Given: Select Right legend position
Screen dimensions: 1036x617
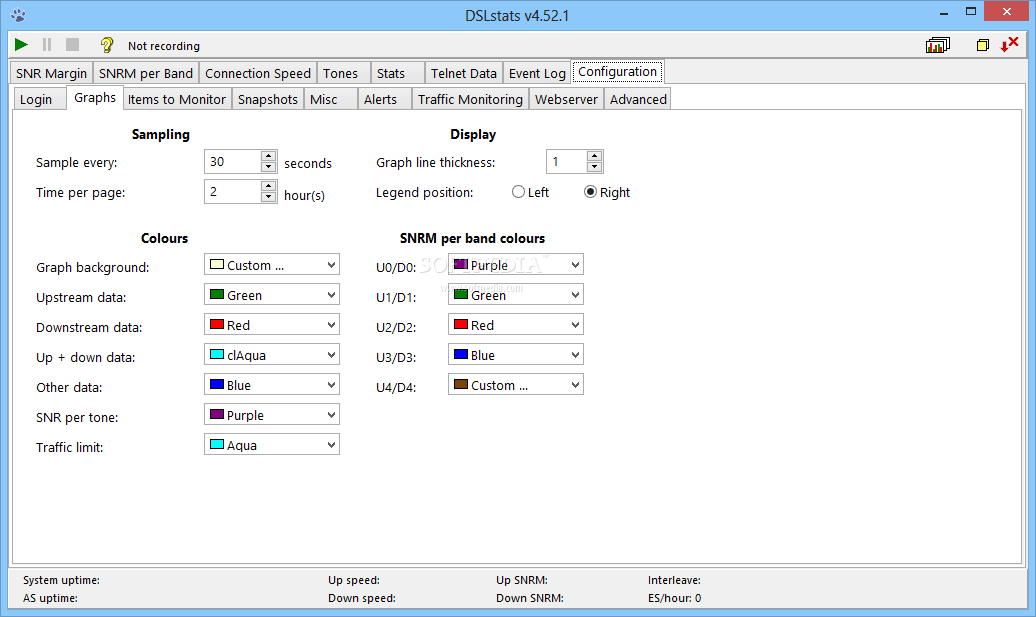Looking at the screenshot, I should point(607,192).
